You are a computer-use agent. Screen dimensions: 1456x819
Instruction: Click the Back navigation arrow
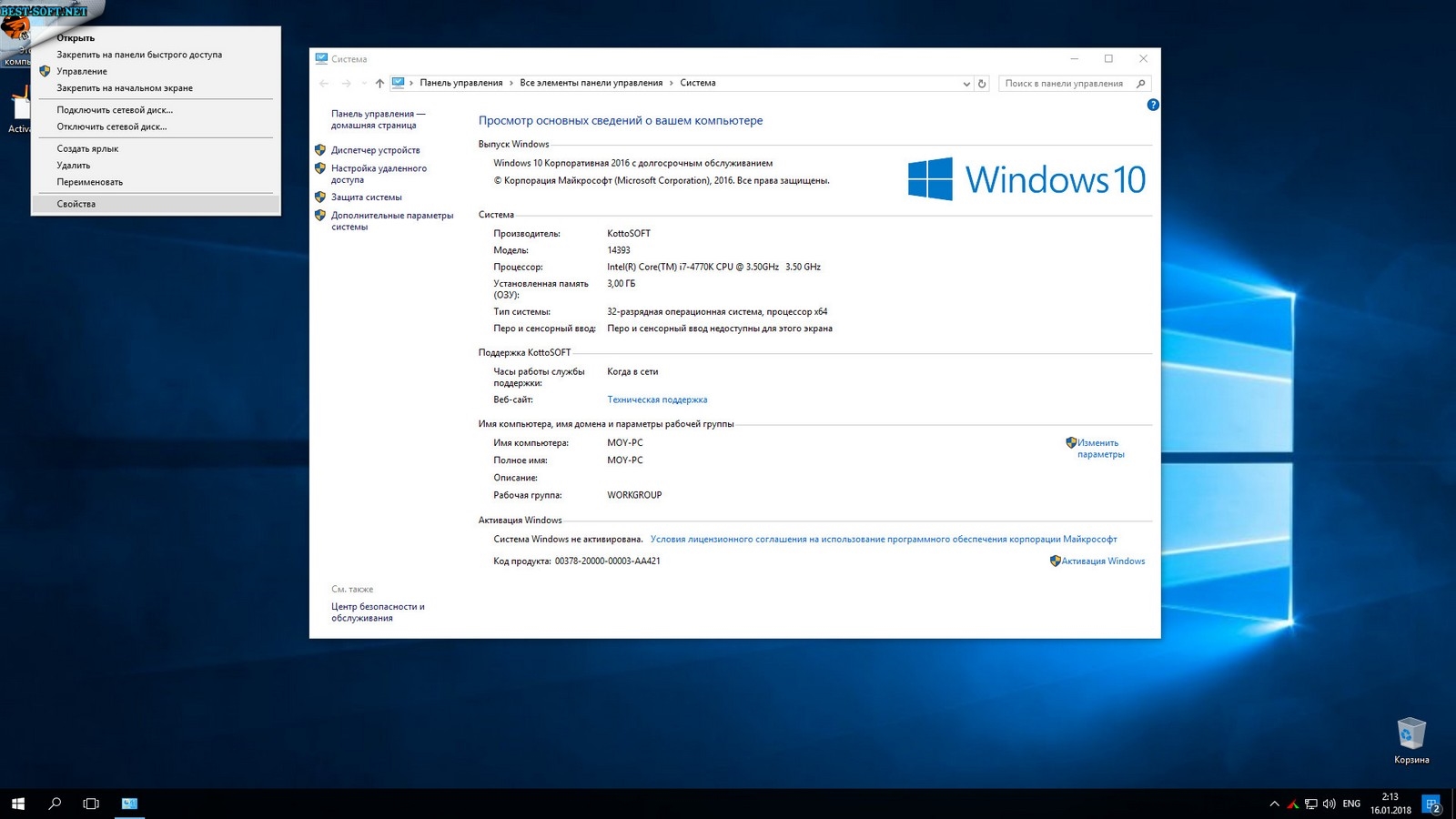tap(324, 83)
